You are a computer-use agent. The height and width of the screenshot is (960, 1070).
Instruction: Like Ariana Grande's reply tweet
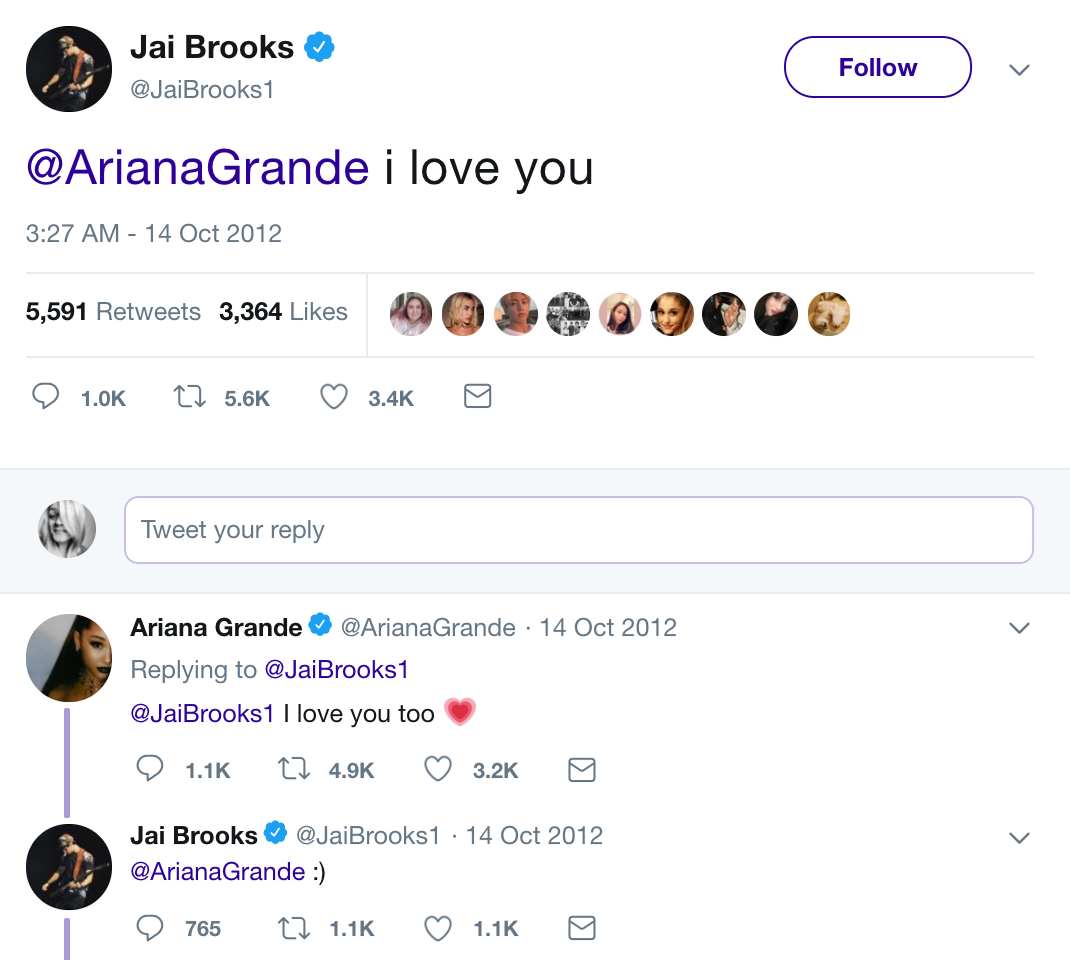tap(438, 769)
